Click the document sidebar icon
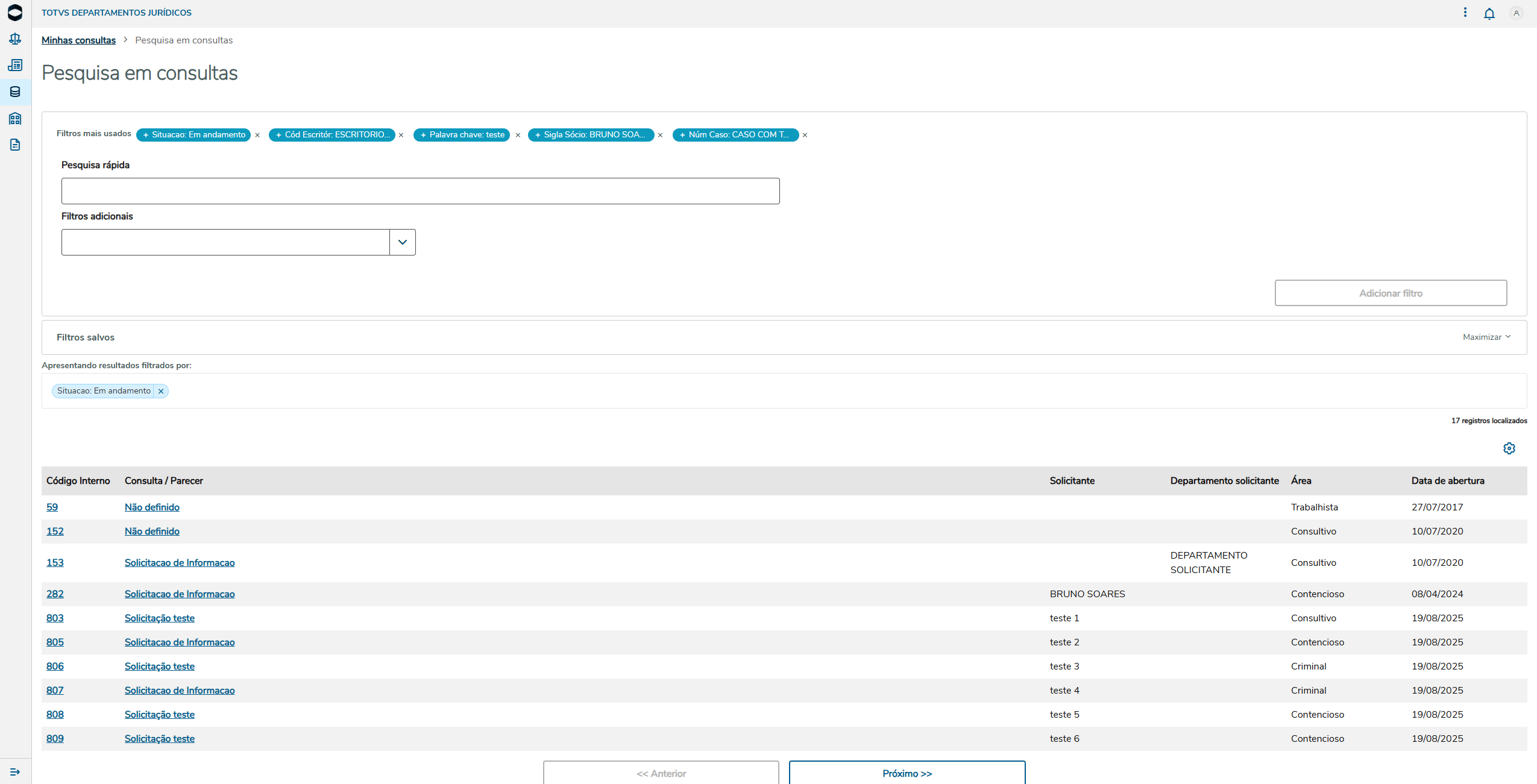The image size is (1537, 784). (15, 145)
